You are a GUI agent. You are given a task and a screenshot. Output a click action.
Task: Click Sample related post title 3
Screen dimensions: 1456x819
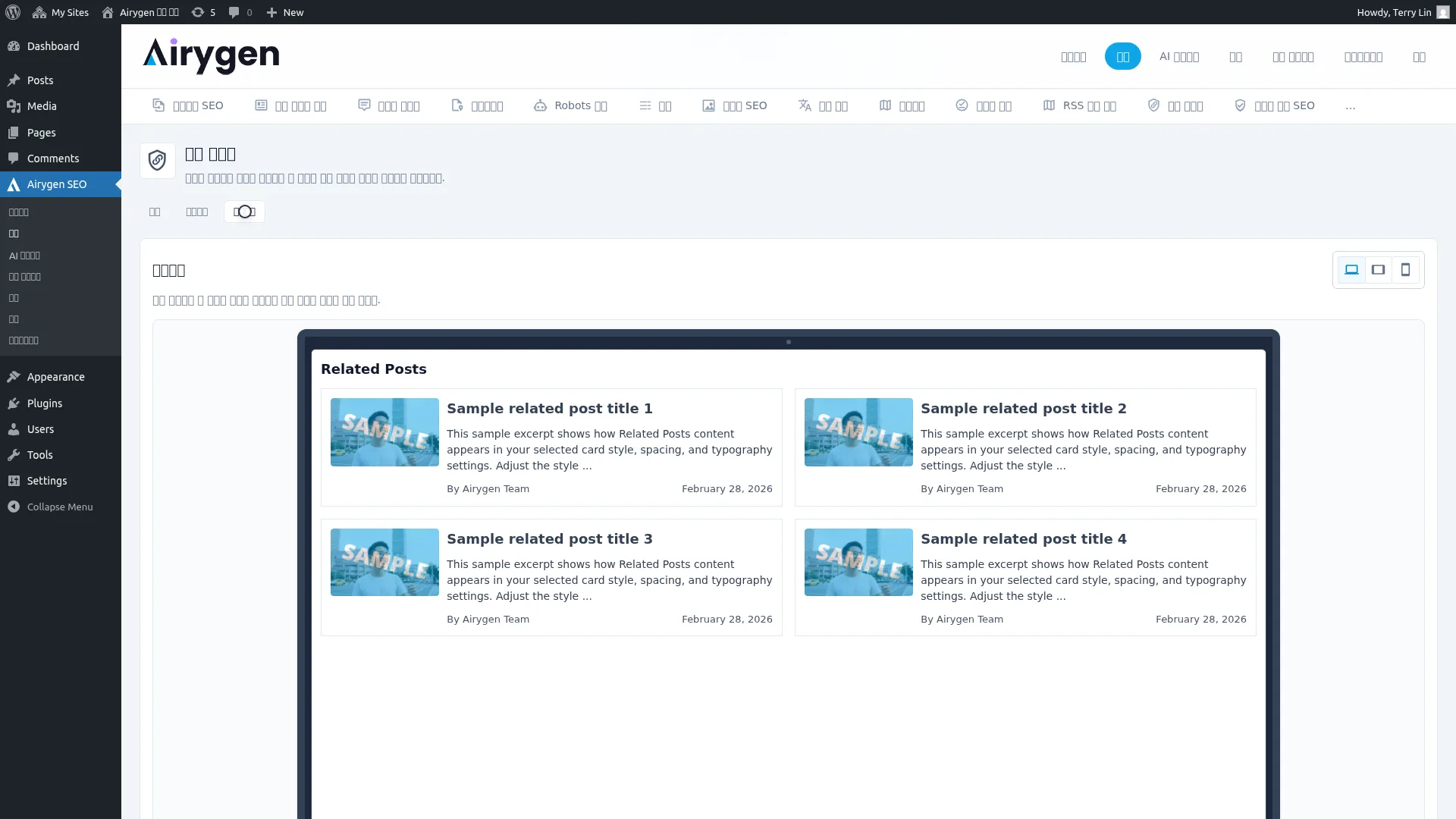click(x=550, y=539)
